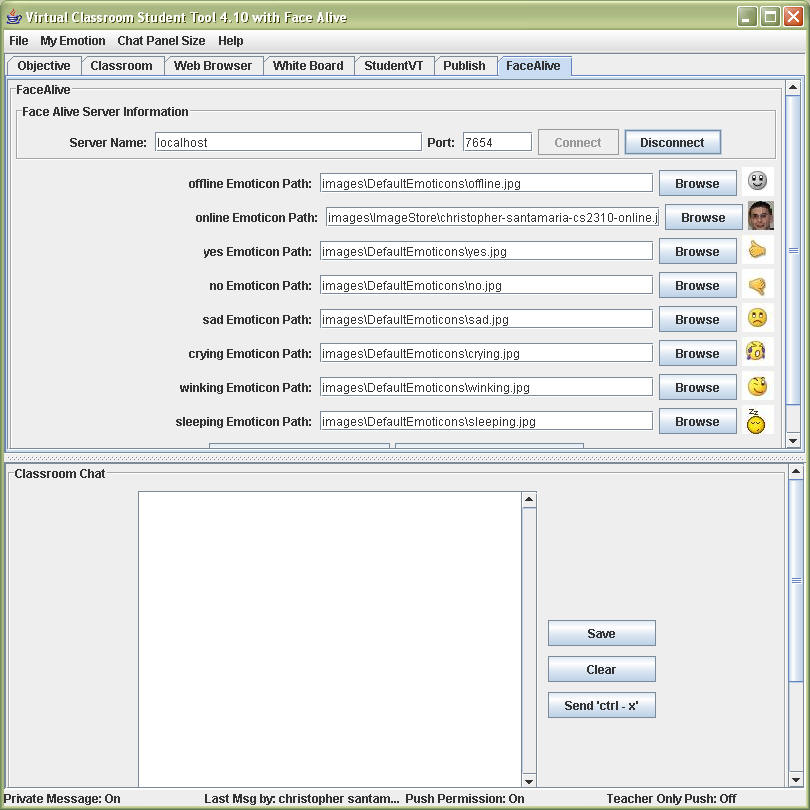Click the yes thumbs-up emoticon icon

click(x=757, y=251)
